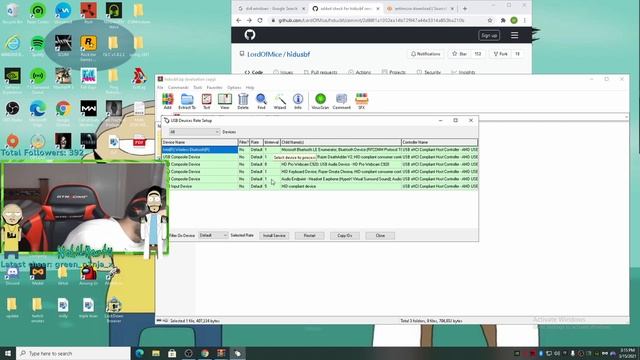This screenshot has width=640, height=360.
Task: Select the Intel Wireless Bluetooth device row
Action: point(320,150)
